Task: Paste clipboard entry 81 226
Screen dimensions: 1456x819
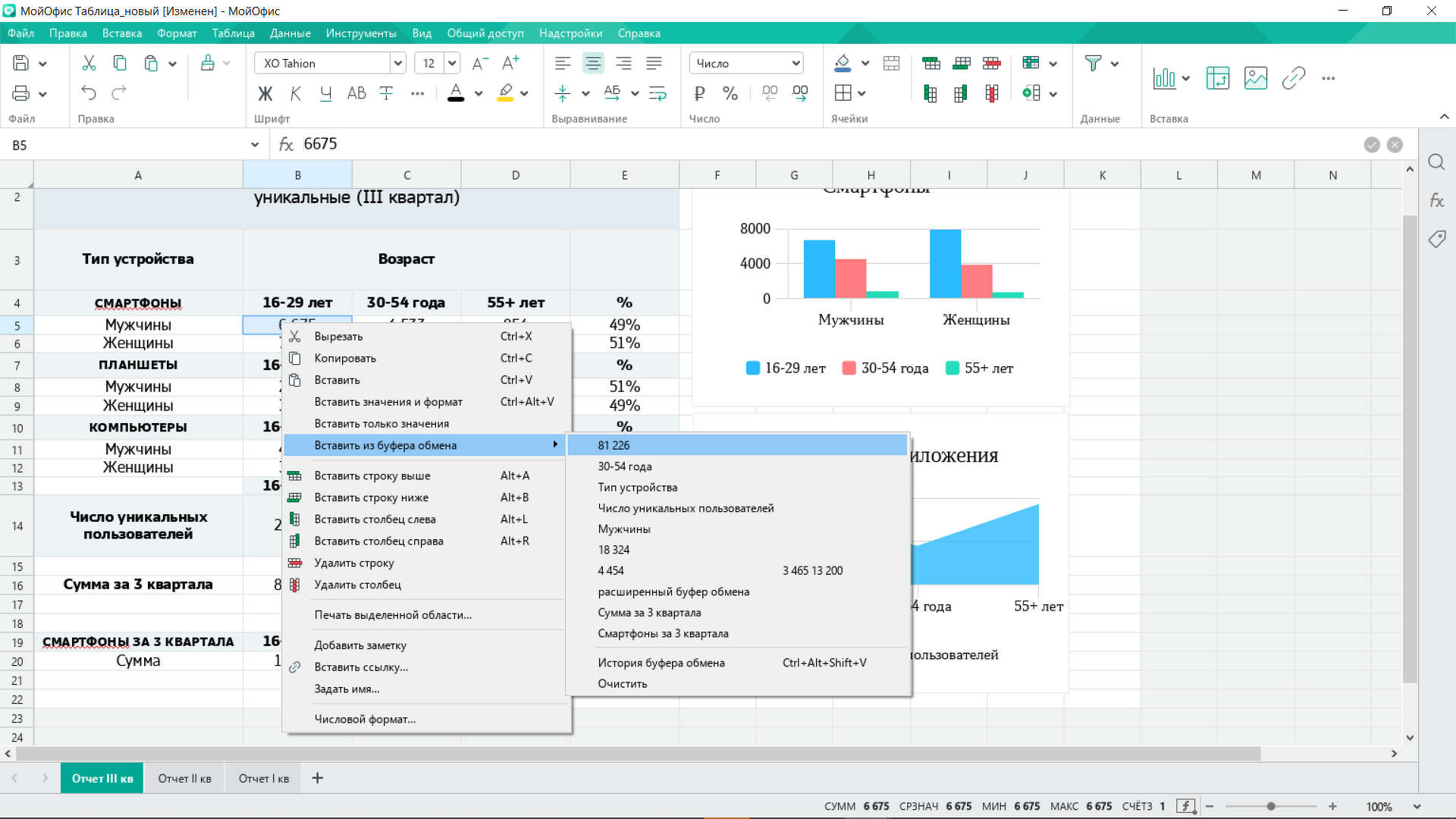Action: click(737, 446)
